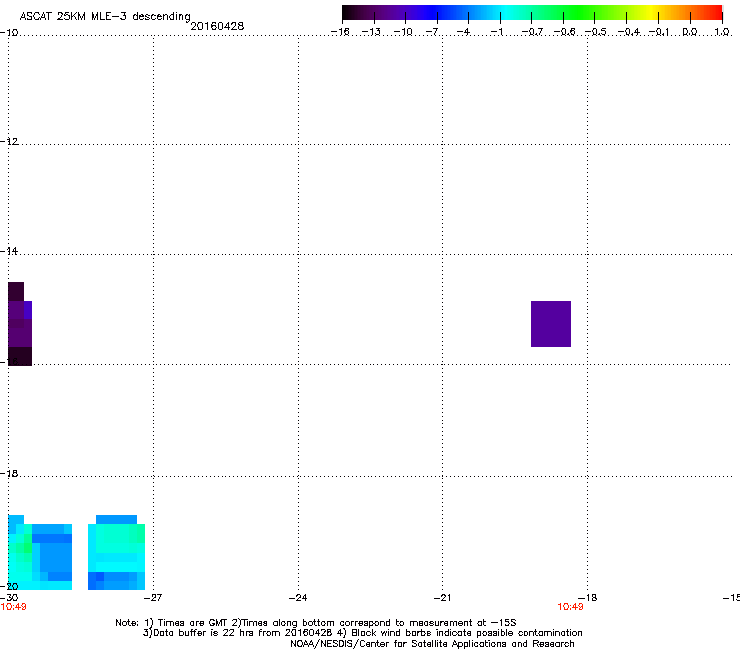740x650 pixels.
Task: Click the latitude axis label -18
Action: pyautogui.click(x=9, y=473)
